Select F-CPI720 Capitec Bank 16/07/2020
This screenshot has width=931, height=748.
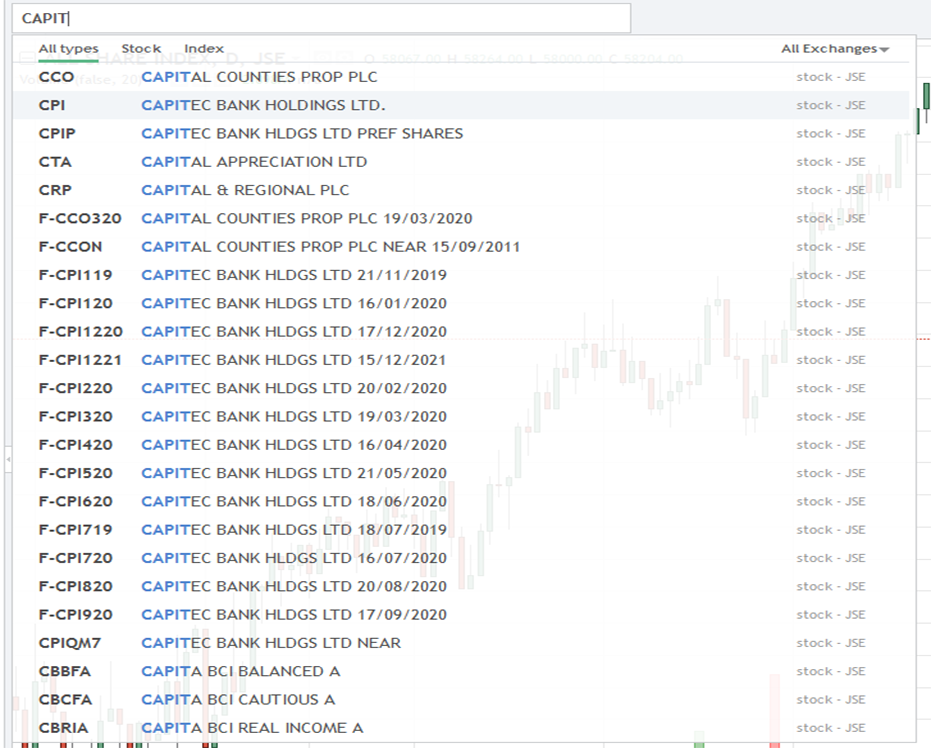click(461, 558)
